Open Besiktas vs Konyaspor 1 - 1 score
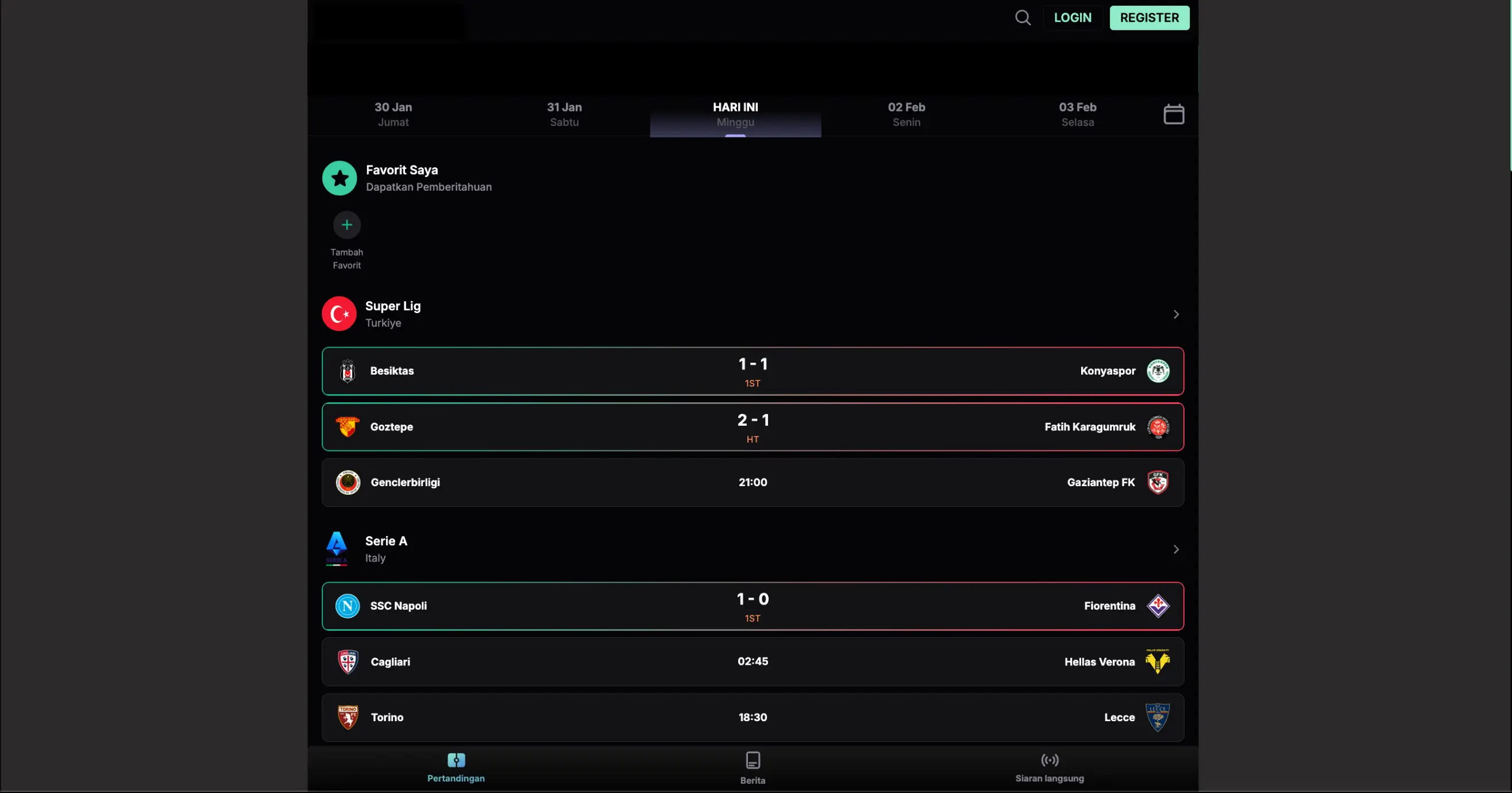Image resolution: width=1512 pixels, height=793 pixels. tap(753, 364)
